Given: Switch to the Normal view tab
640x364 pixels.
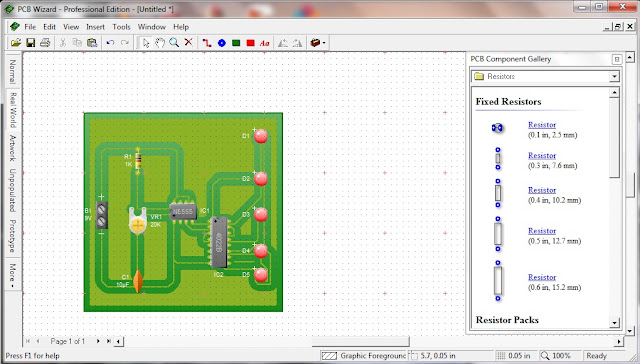Looking at the screenshot, I should pyautogui.click(x=13, y=71).
